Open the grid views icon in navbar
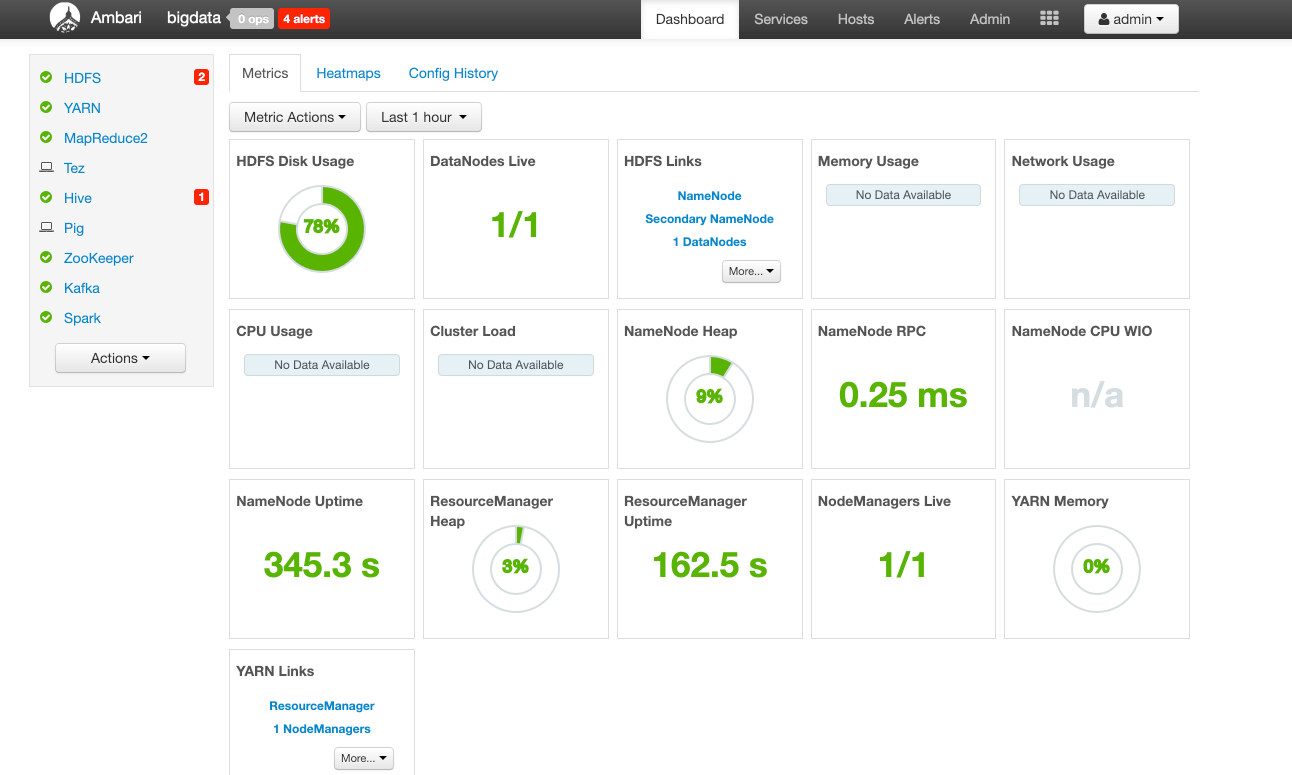Viewport: 1292px width, 775px height. click(x=1049, y=19)
